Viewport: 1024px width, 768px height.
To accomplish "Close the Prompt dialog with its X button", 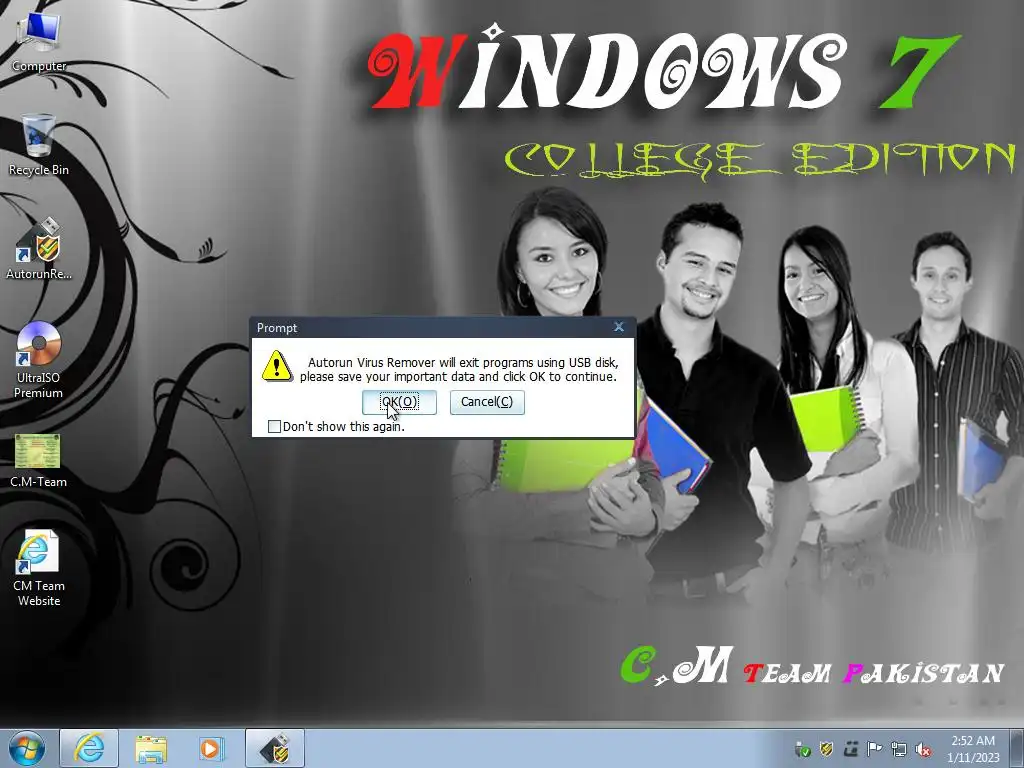I will [619, 327].
